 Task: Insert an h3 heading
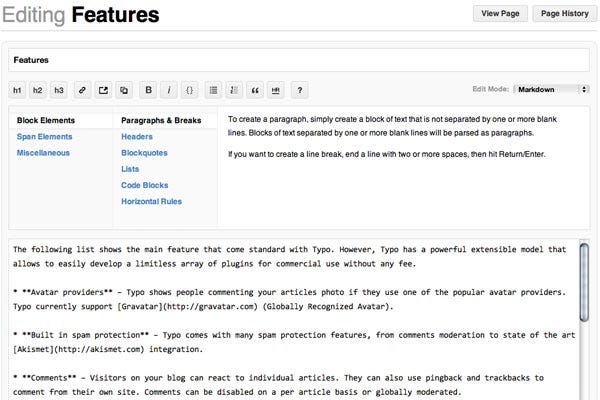[x=59, y=90]
